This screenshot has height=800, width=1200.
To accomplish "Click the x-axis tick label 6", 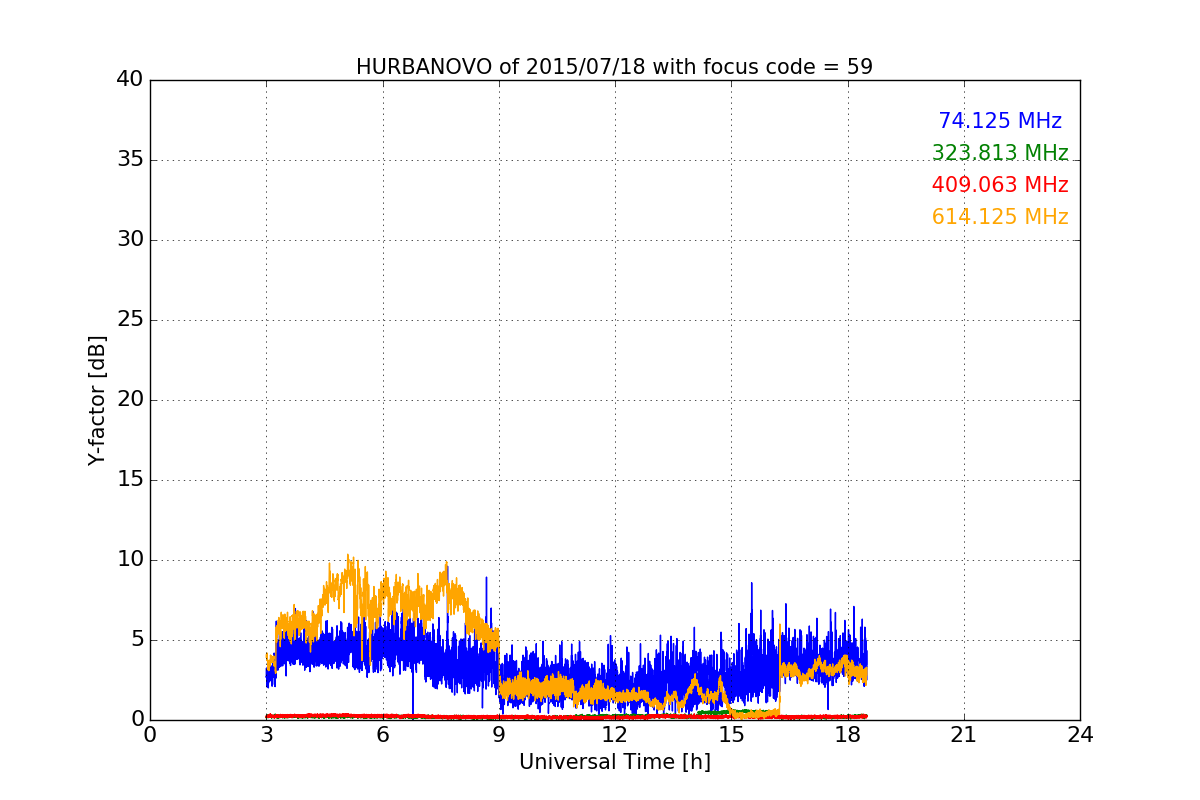I will 382,735.
